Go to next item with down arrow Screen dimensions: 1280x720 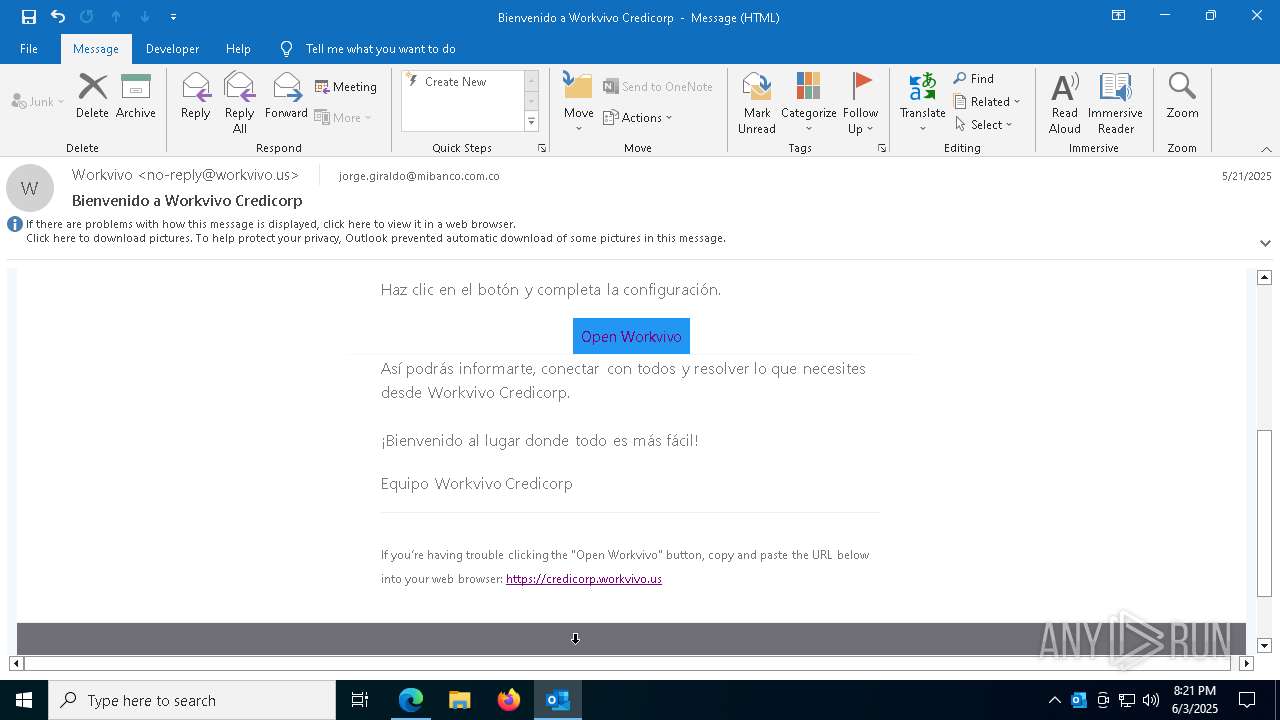145,17
